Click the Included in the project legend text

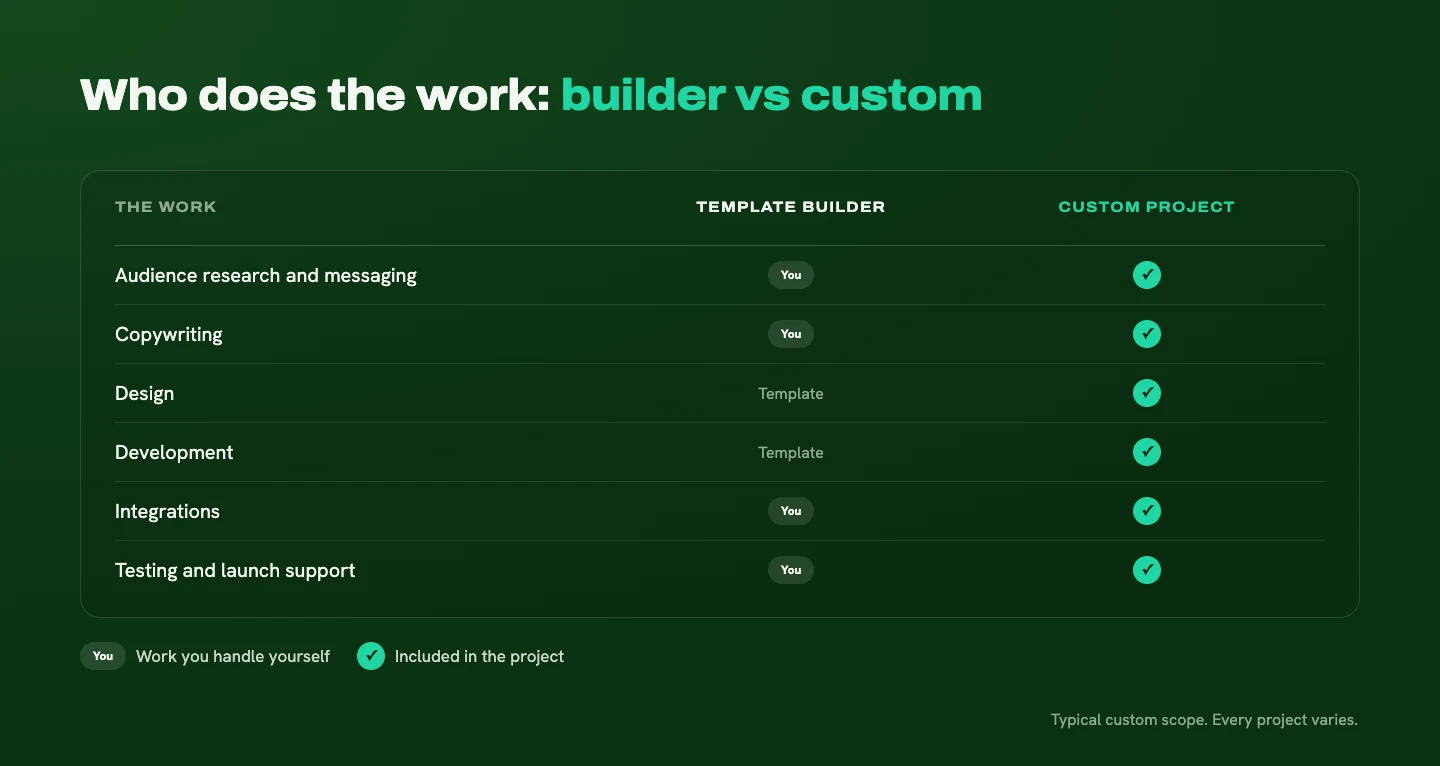coord(480,657)
